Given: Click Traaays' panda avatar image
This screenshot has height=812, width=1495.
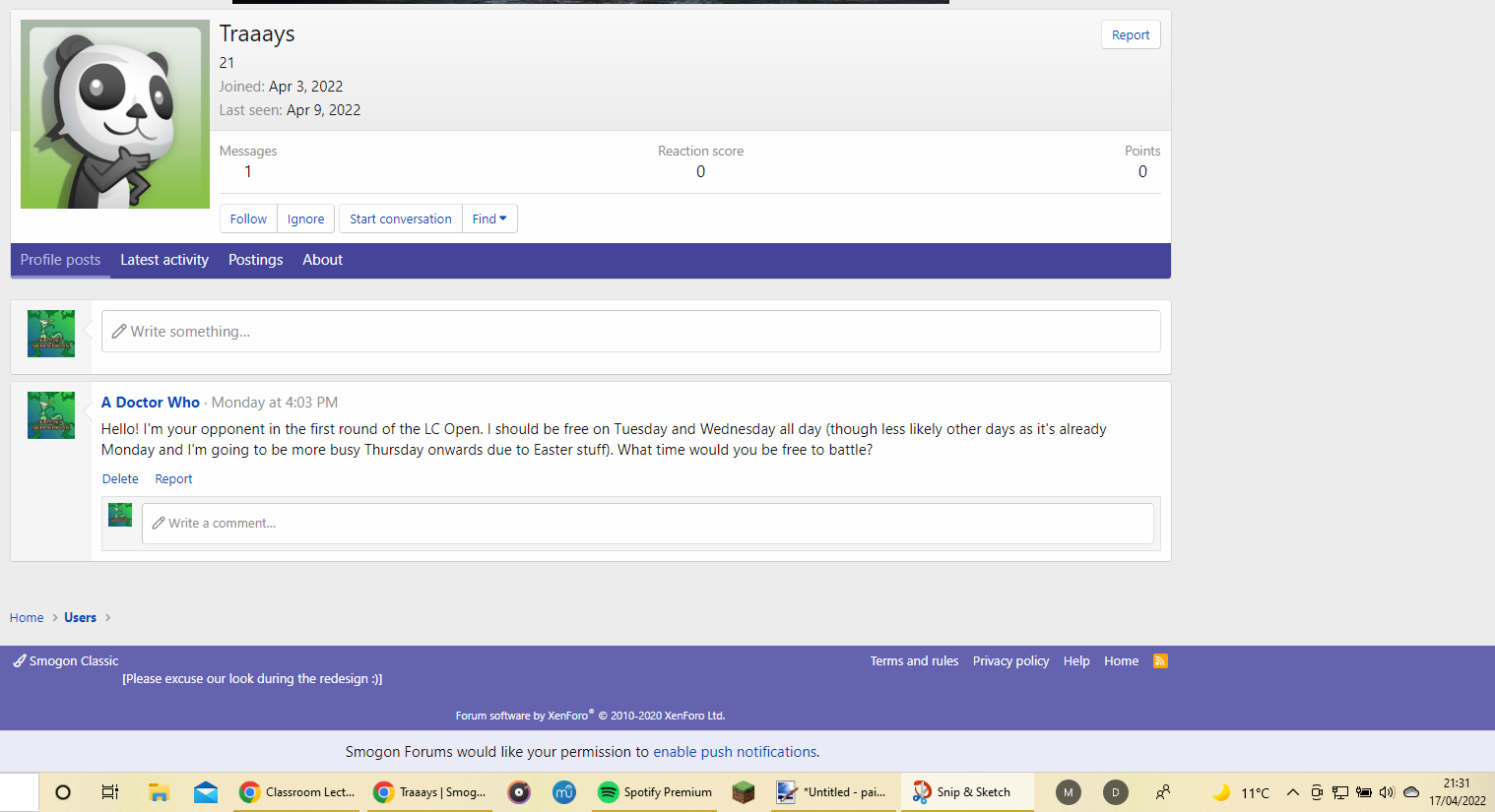Looking at the screenshot, I should (115, 114).
